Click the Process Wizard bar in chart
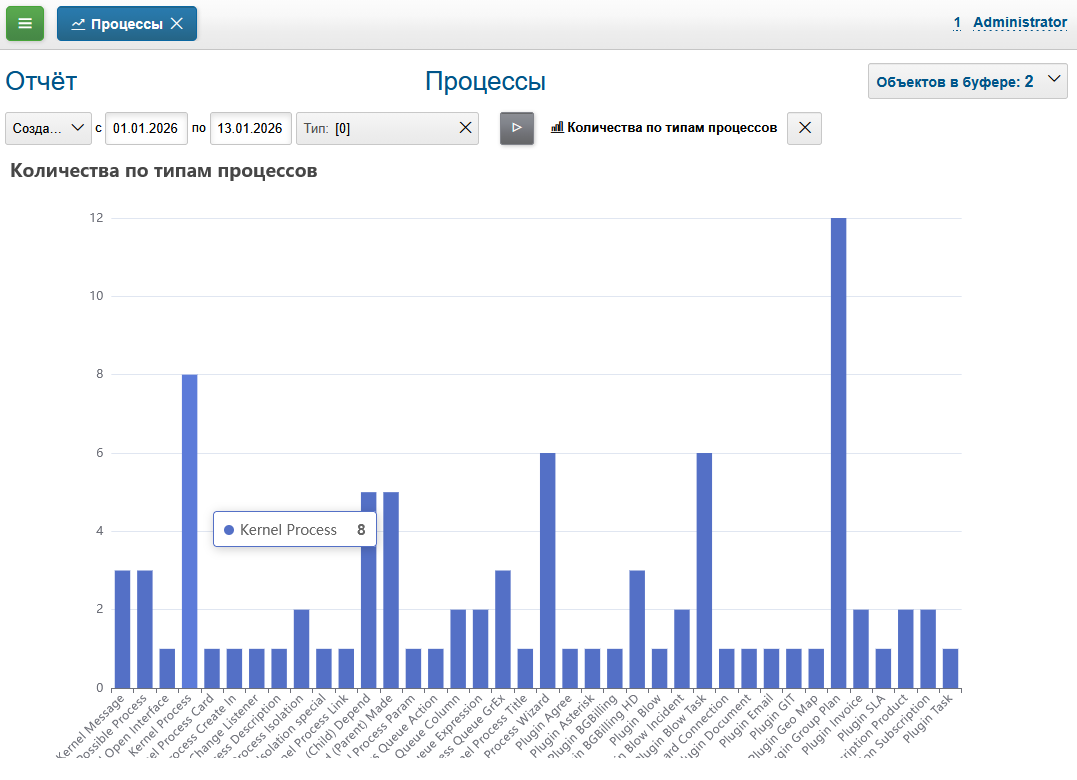Screen dimensions: 1077x780 click(547, 570)
